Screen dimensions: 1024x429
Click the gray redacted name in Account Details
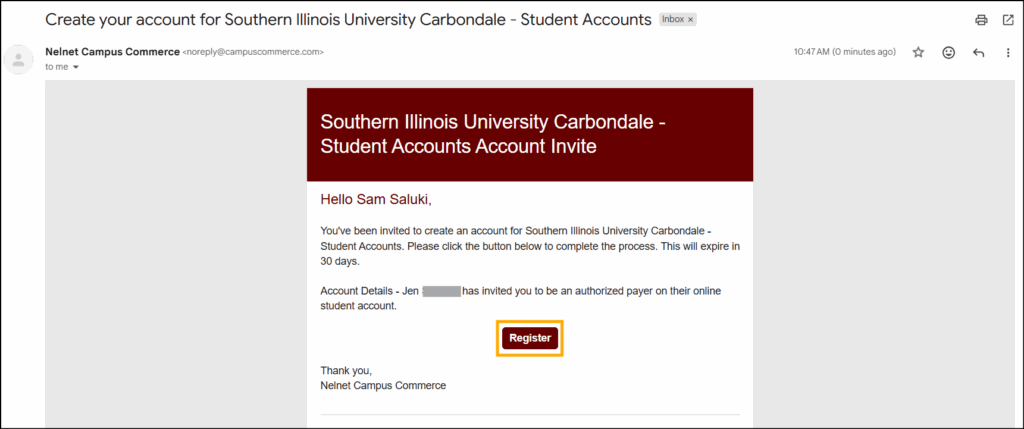[x=441, y=291]
